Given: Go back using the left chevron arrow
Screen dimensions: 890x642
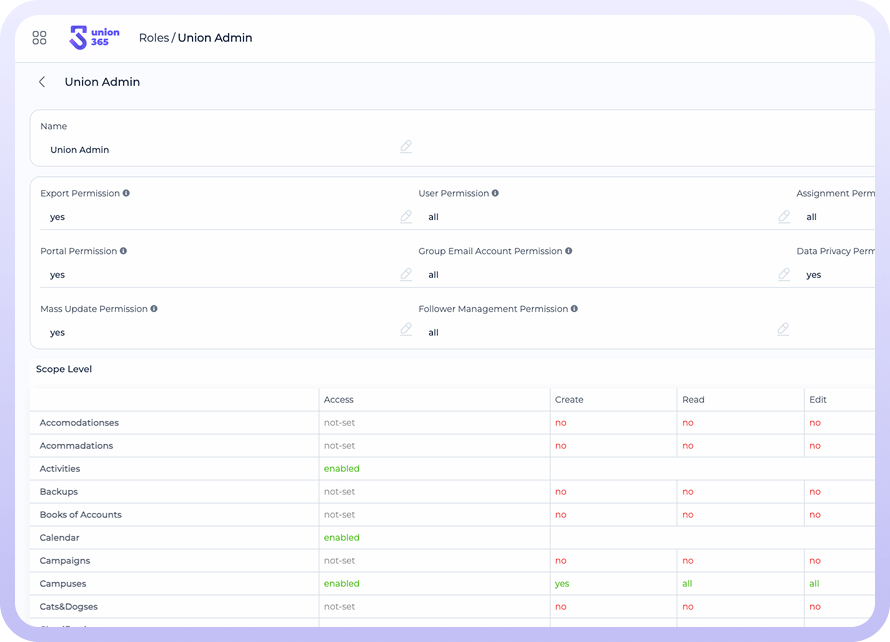Looking at the screenshot, I should [x=42, y=82].
